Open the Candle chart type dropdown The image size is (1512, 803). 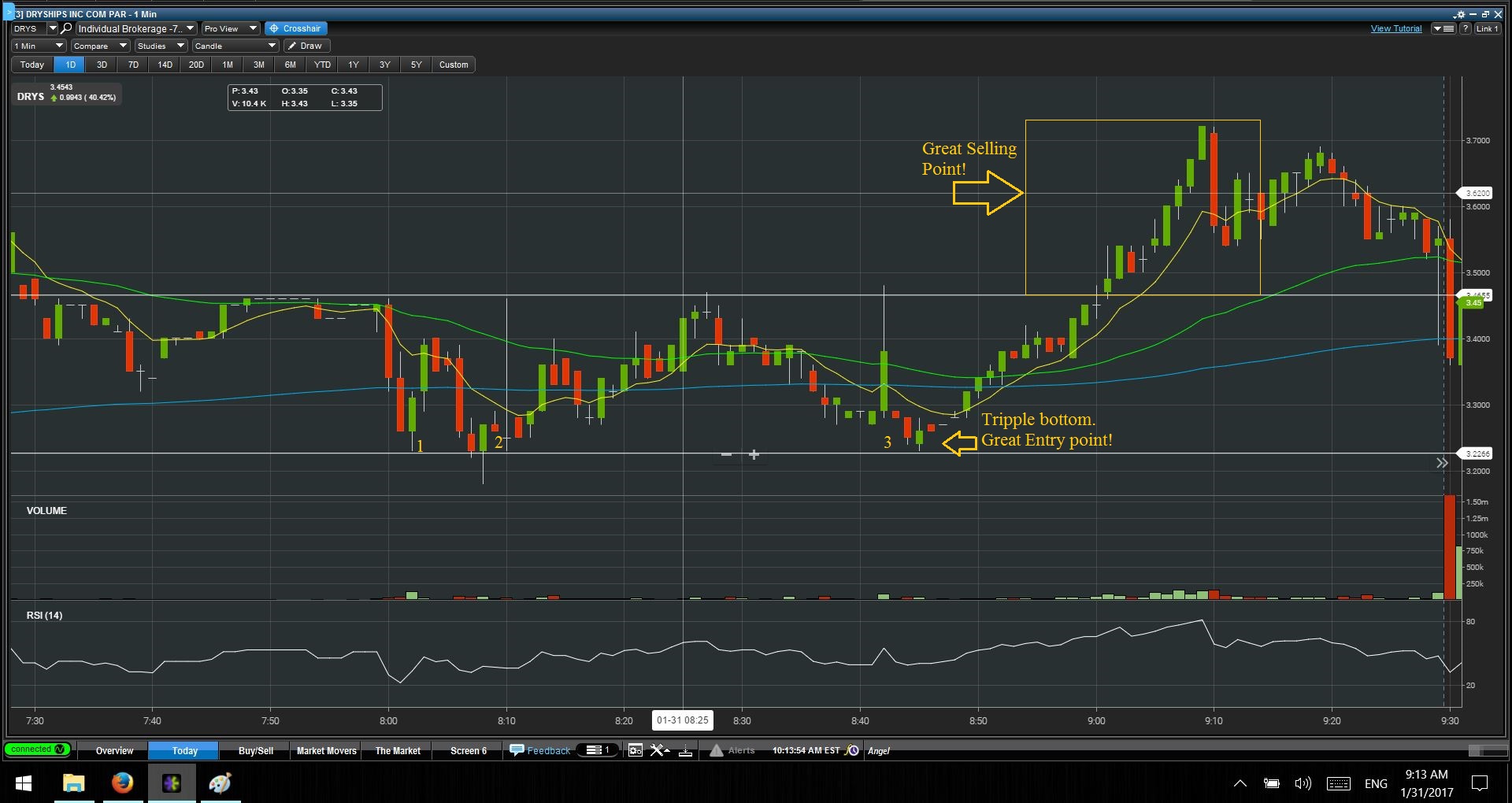pyautogui.click(x=235, y=46)
